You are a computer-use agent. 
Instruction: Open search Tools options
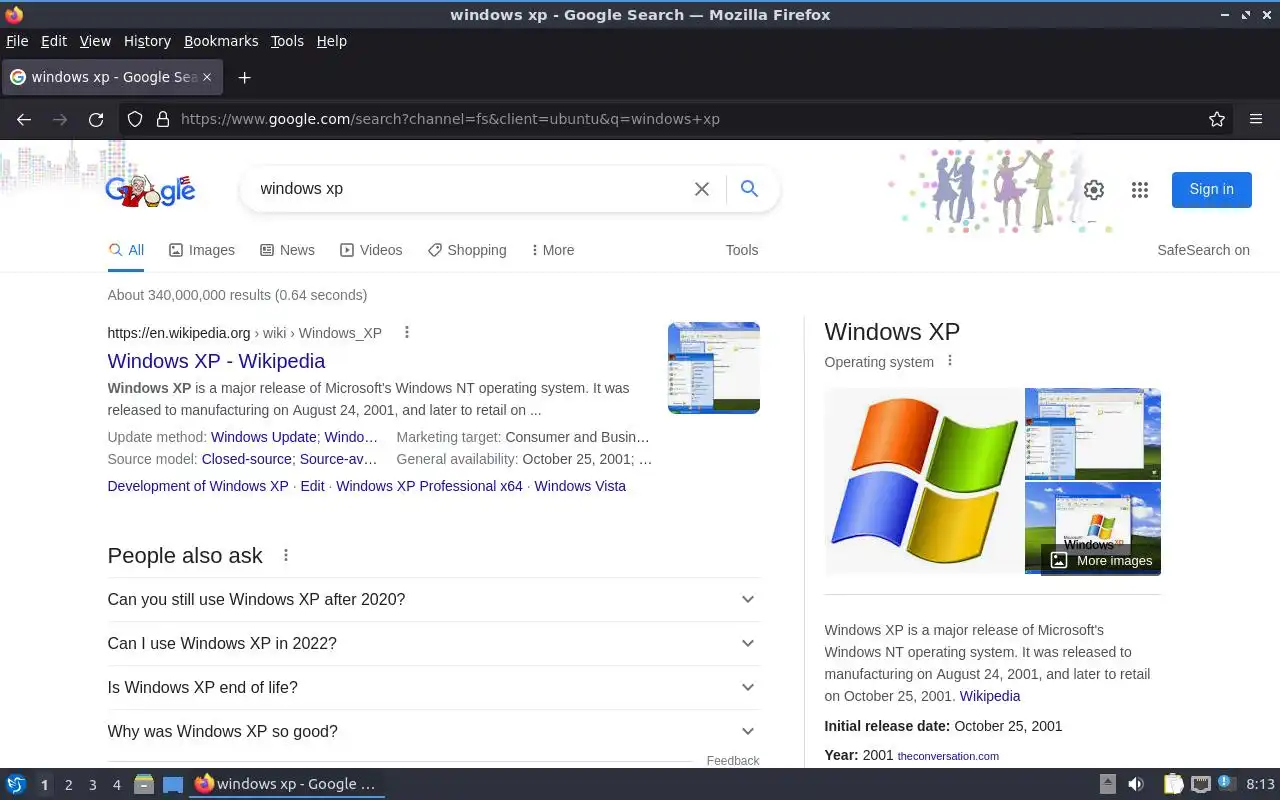coord(742,250)
